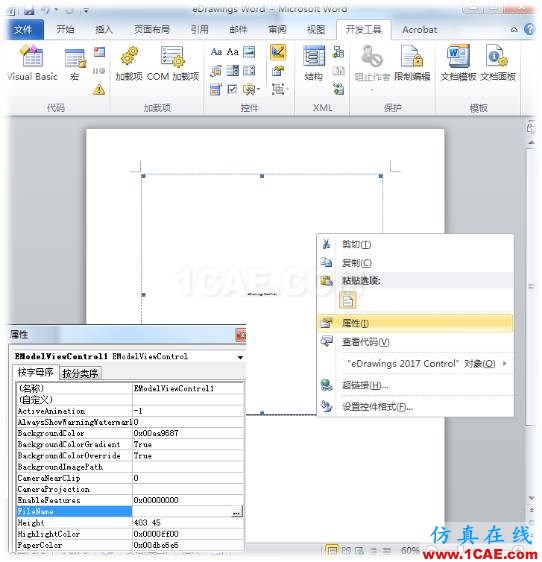Open the 文件 tab
This screenshot has height=562, width=542.
coord(24,29)
